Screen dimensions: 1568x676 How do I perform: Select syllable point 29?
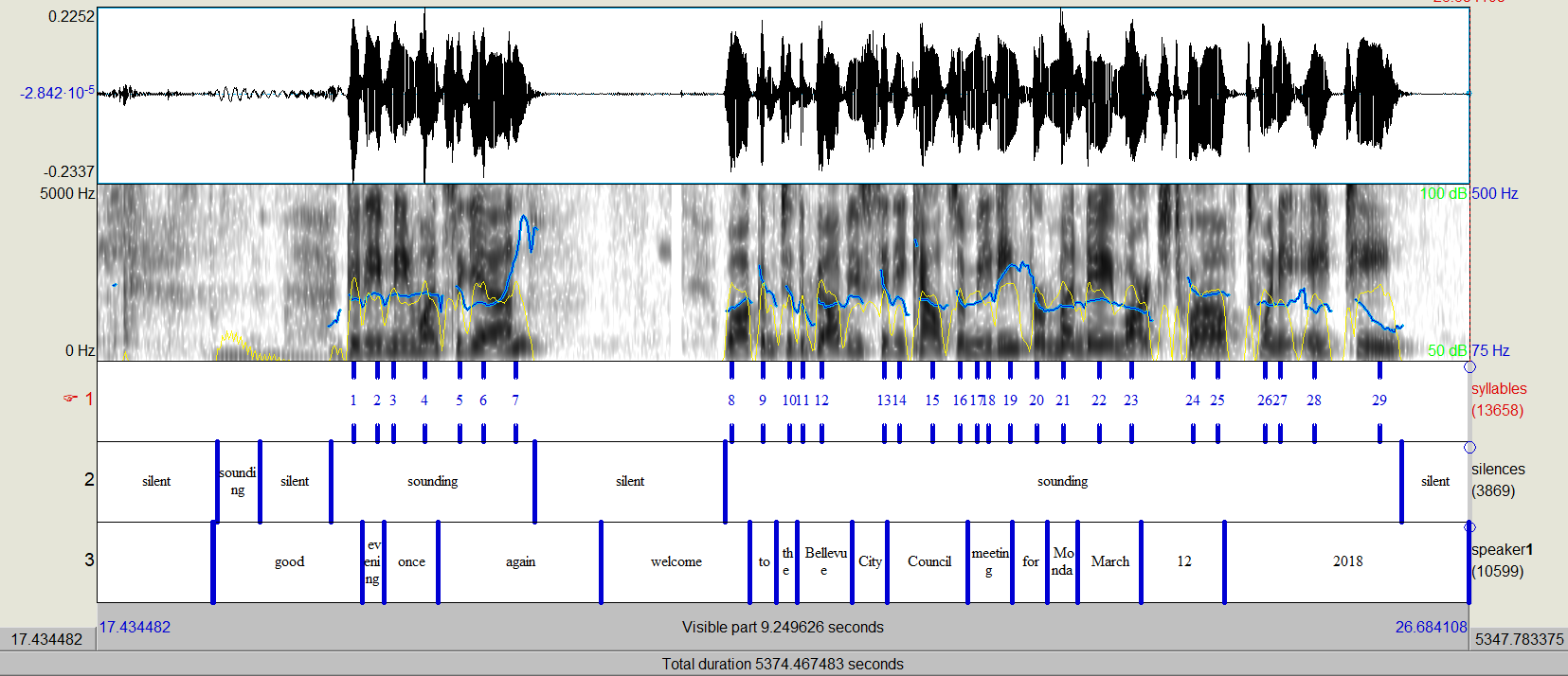[1379, 400]
